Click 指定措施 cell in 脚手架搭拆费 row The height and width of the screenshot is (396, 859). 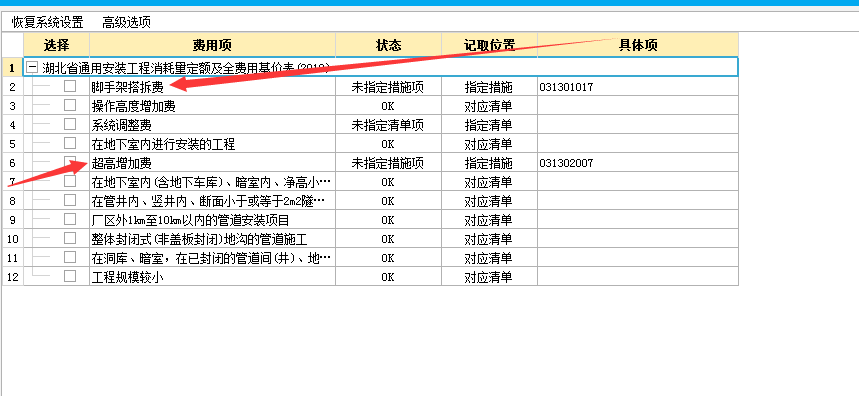[x=489, y=87]
